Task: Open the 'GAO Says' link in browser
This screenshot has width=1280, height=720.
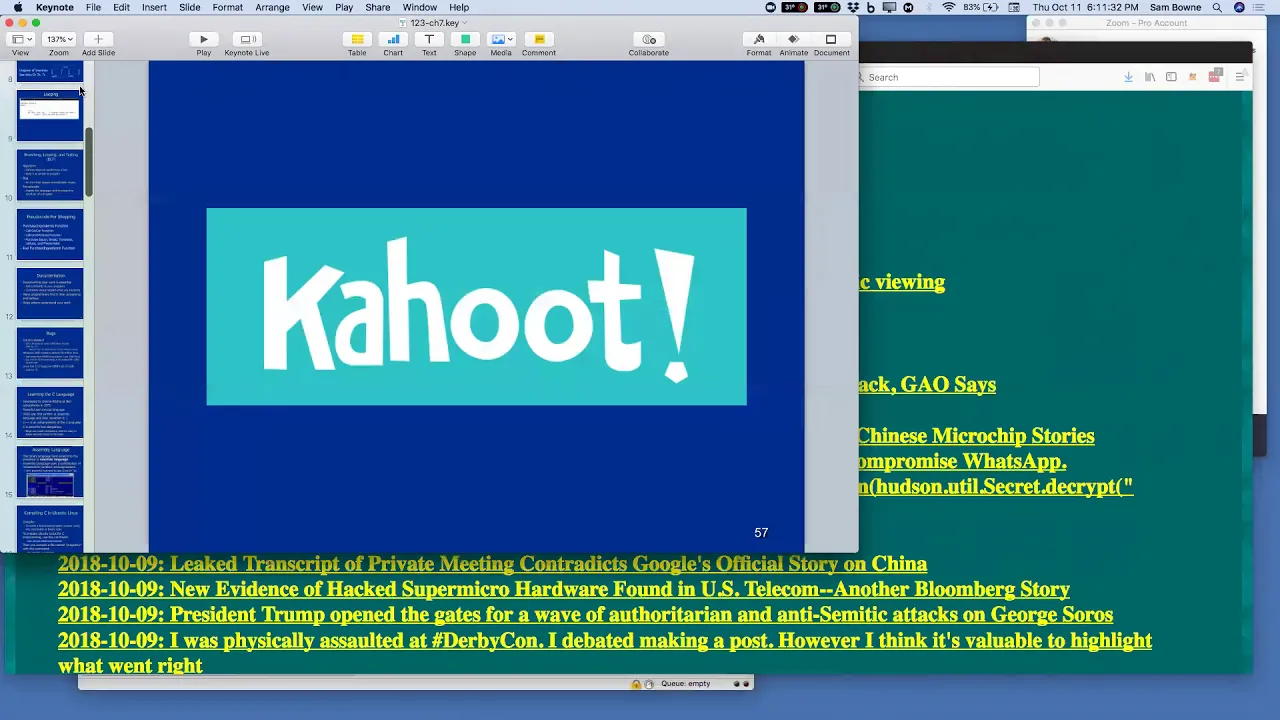Action: [927, 385]
